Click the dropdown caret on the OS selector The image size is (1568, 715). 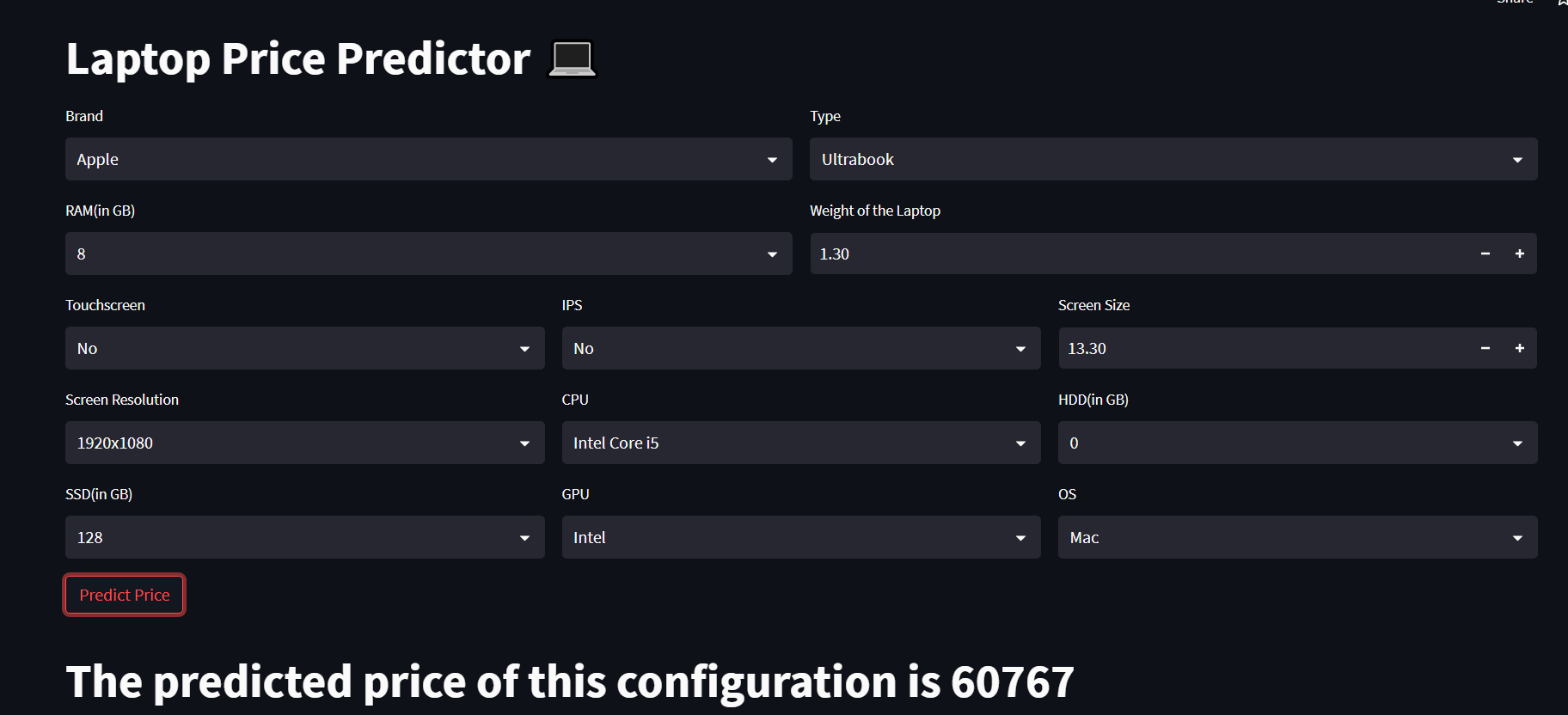pos(1516,537)
